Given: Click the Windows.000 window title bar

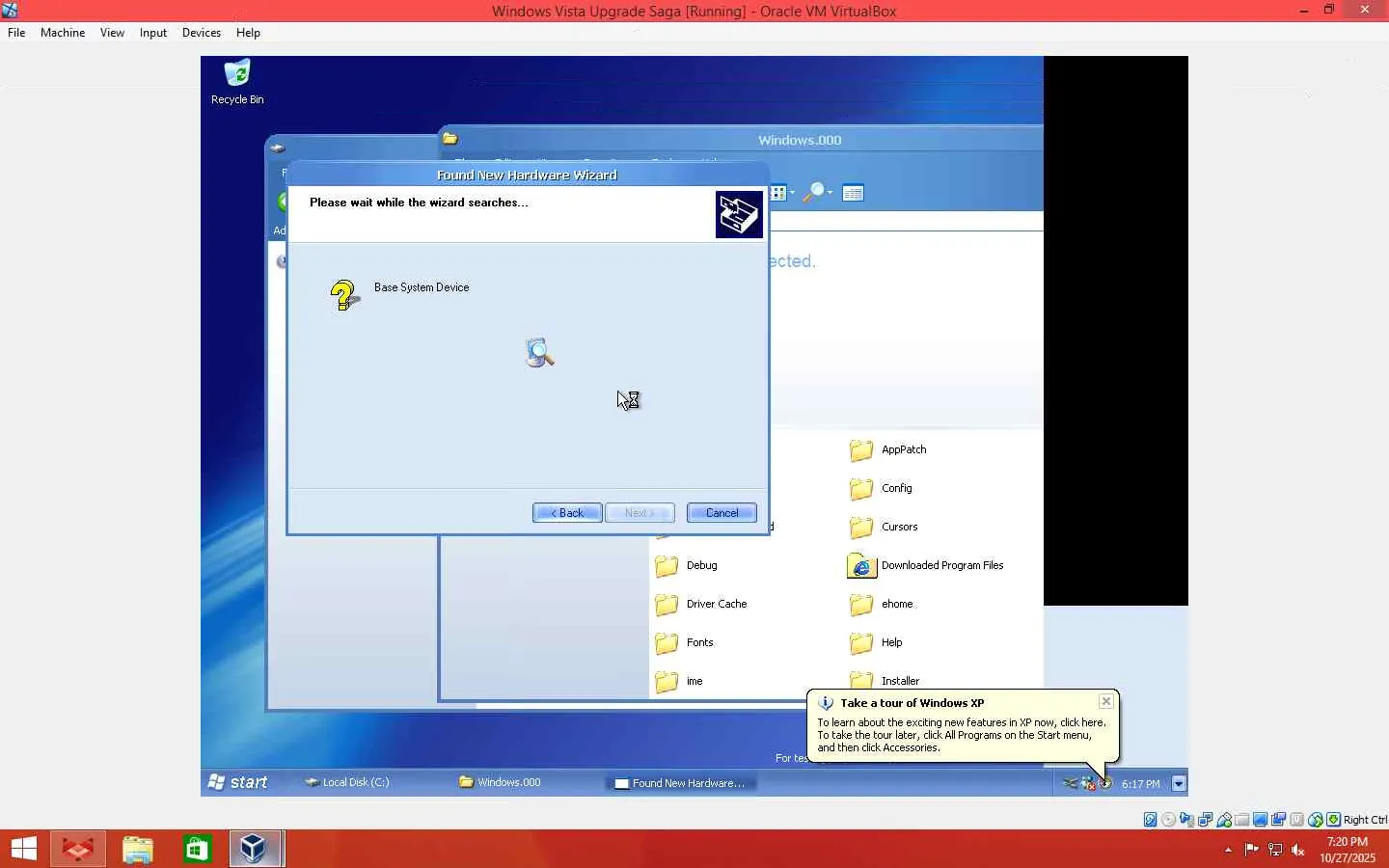Looking at the screenshot, I should [741, 140].
